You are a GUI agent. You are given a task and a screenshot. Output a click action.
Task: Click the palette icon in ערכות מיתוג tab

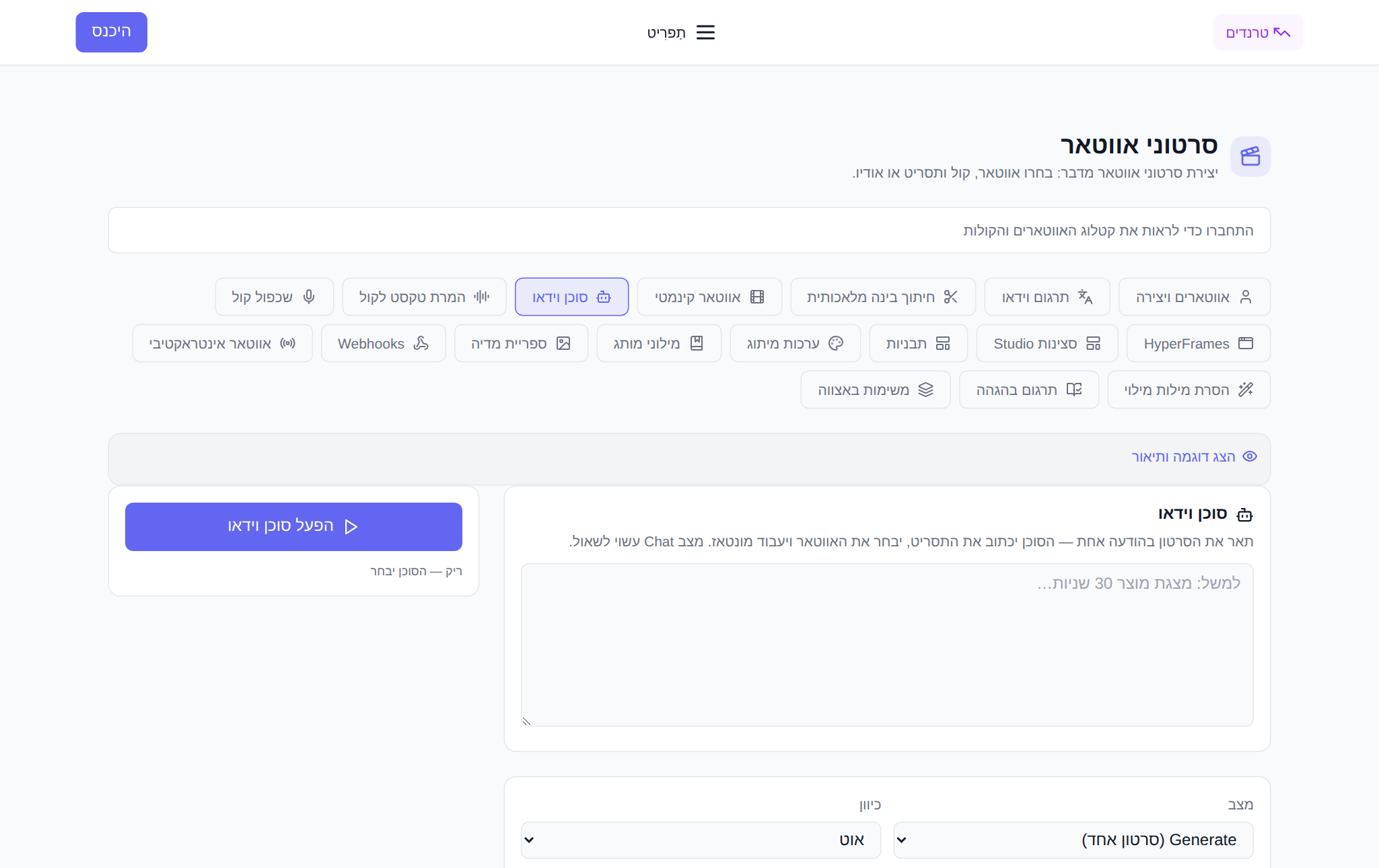click(x=836, y=343)
